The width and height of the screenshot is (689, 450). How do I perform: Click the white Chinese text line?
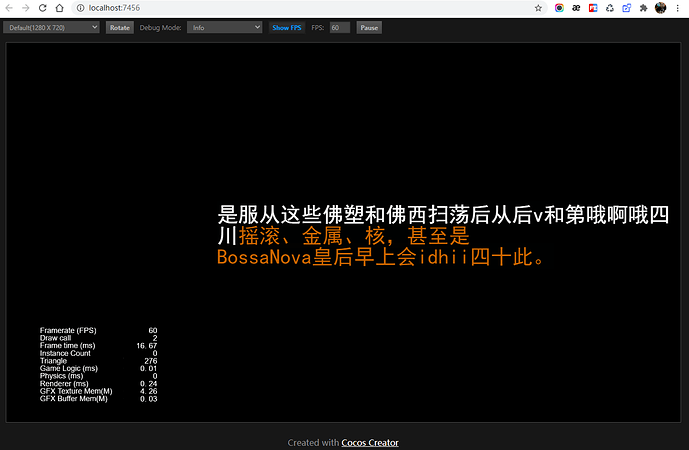(x=443, y=215)
